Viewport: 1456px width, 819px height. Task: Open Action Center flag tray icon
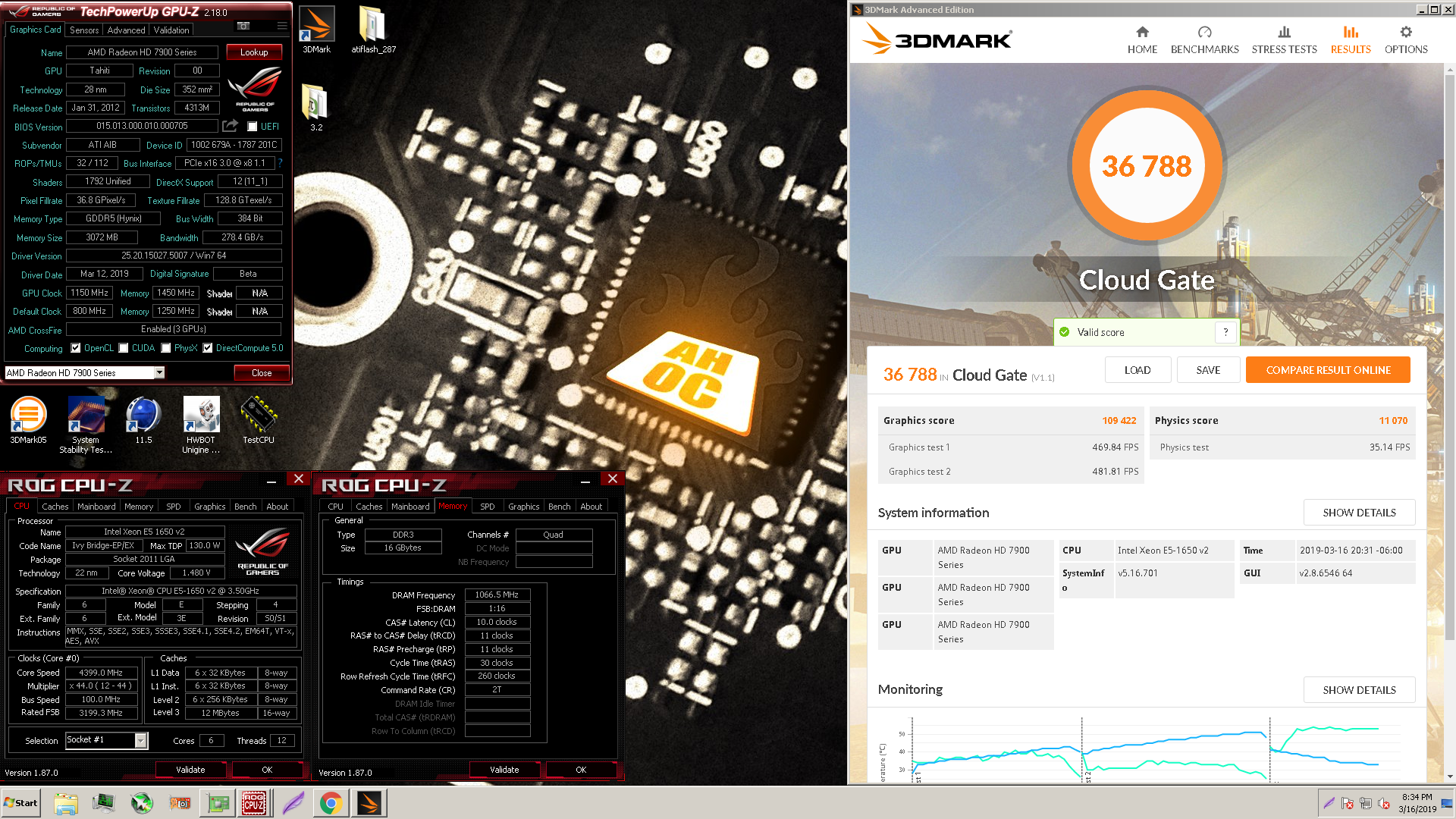(x=1347, y=804)
